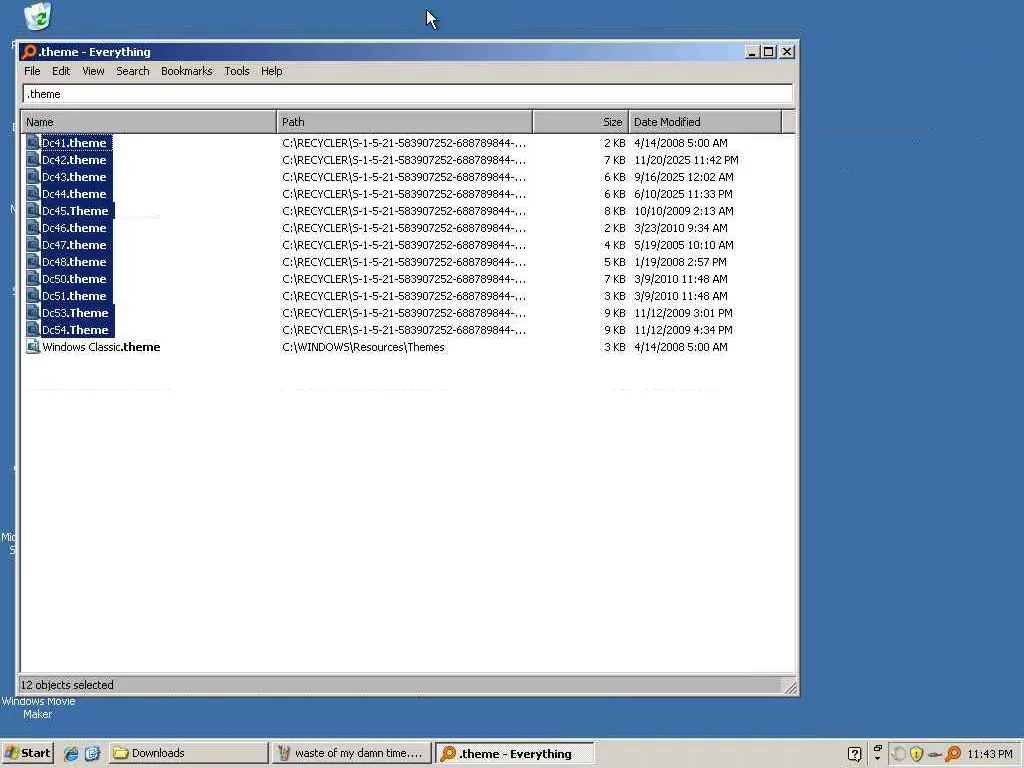Select the Dc47.theme file name
The image size is (1024, 768).
coord(74,245)
